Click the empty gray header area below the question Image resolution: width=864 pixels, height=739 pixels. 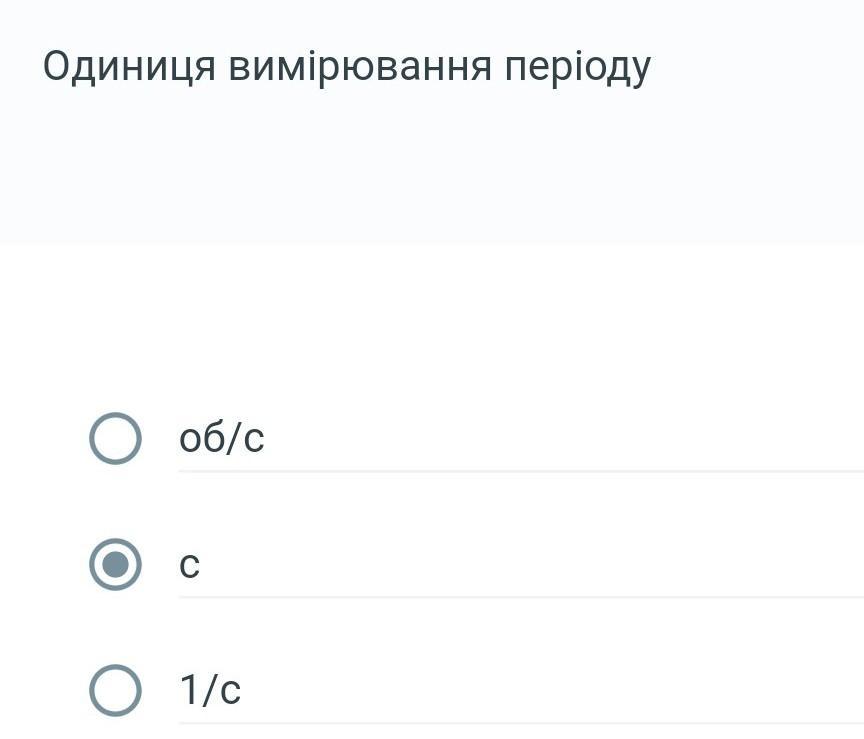tap(430, 170)
